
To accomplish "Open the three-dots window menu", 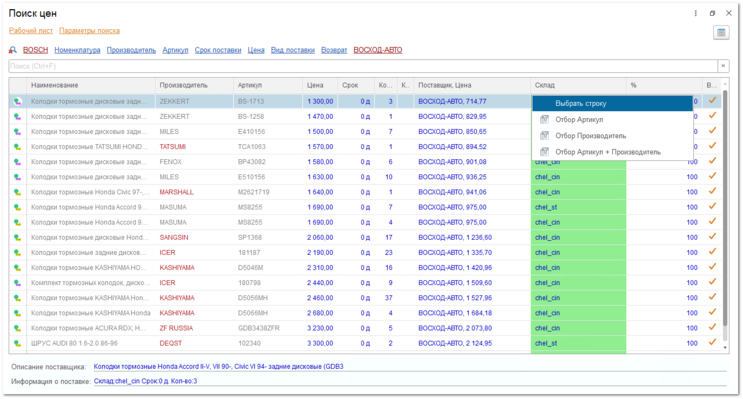I will tap(696, 13).
